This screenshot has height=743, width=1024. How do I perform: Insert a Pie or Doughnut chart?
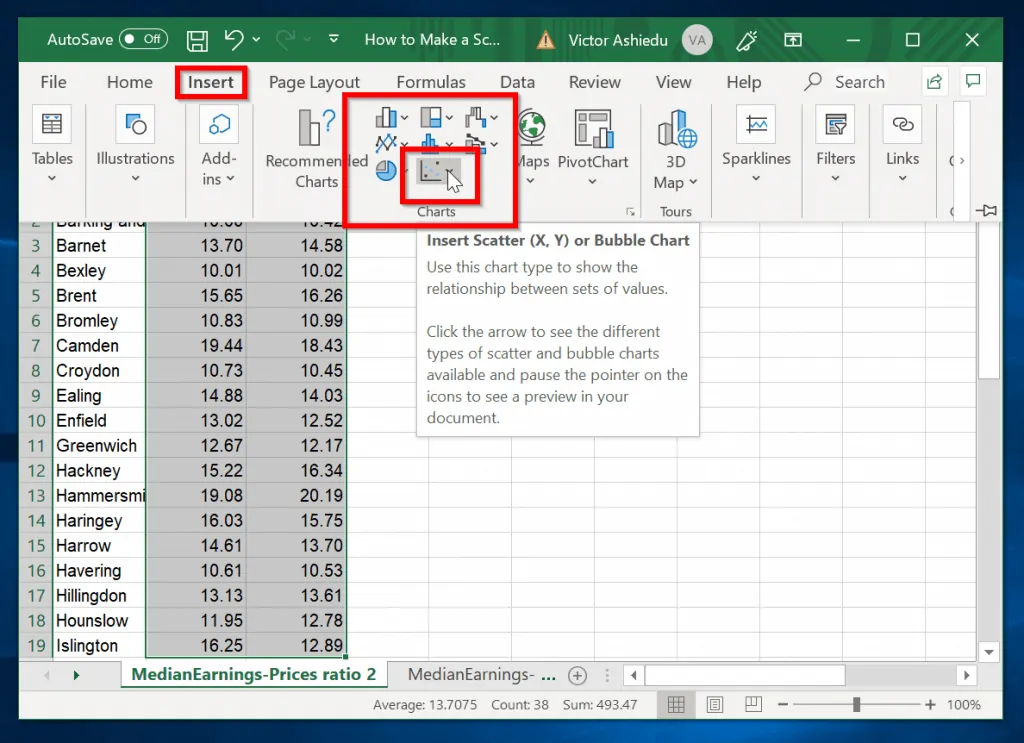(386, 171)
